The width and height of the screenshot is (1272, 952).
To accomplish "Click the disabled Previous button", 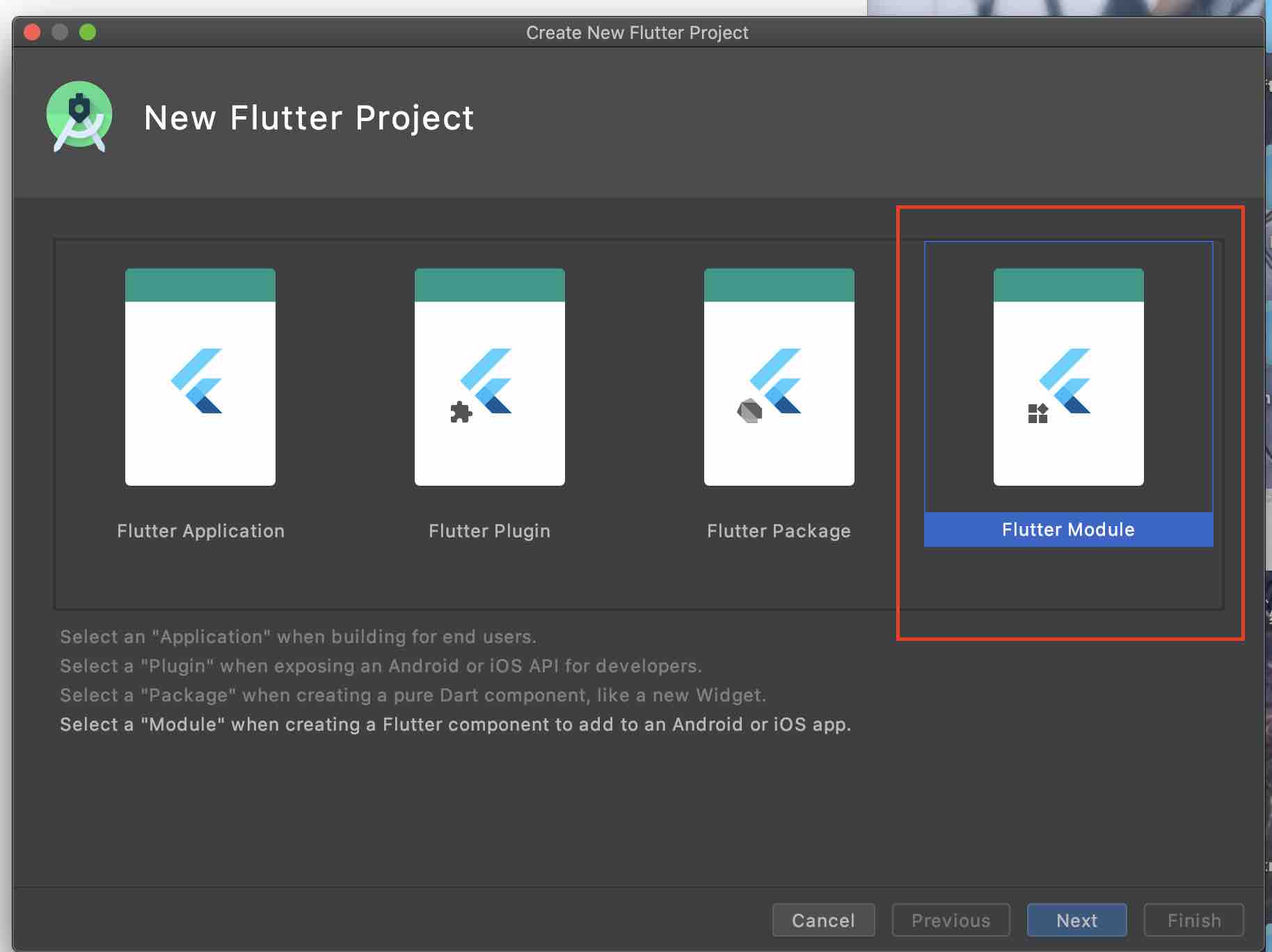I will click(x=951, y=920).
